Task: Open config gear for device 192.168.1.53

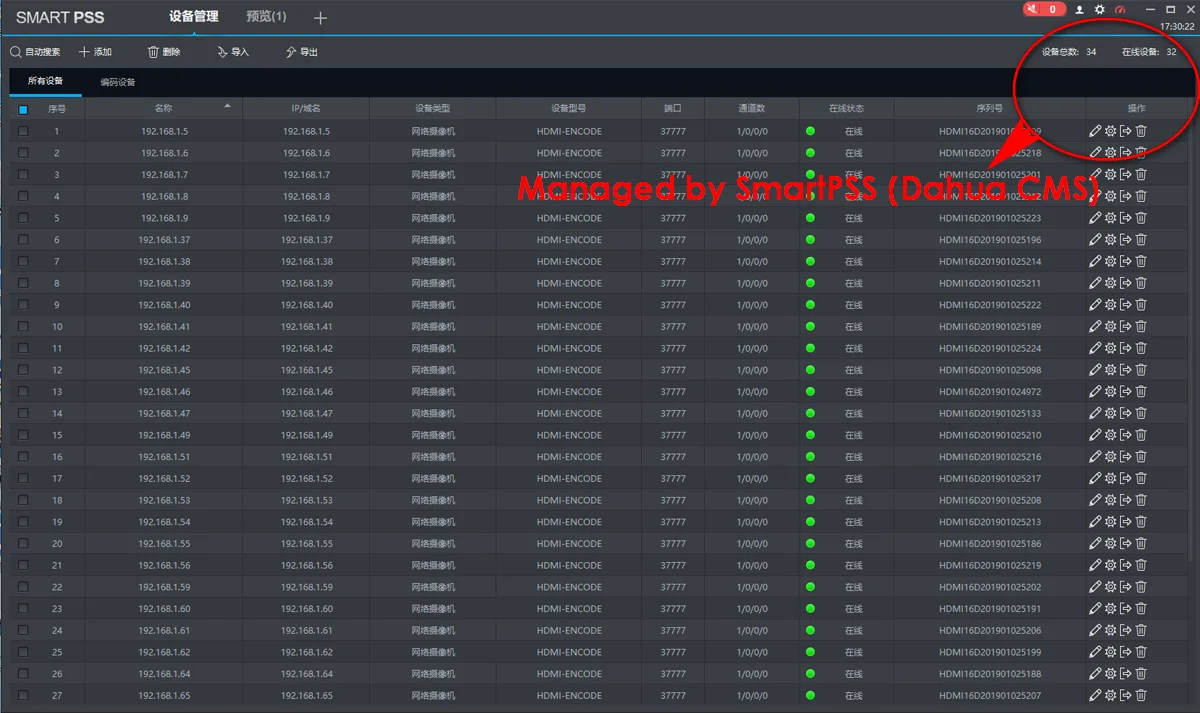Action: click(1110, 500)
